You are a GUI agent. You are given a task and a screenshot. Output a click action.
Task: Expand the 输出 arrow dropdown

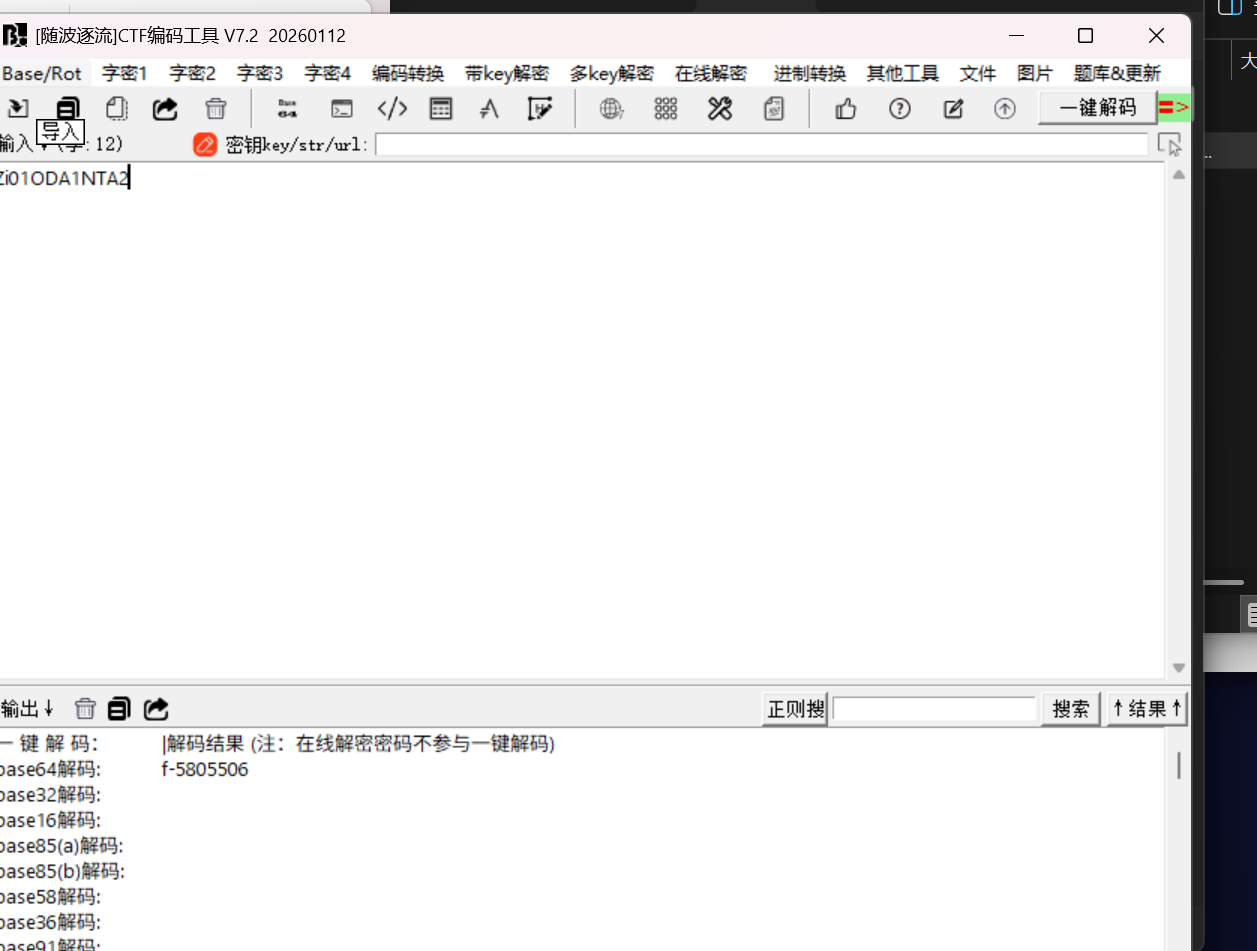click(x=27, y=709)
